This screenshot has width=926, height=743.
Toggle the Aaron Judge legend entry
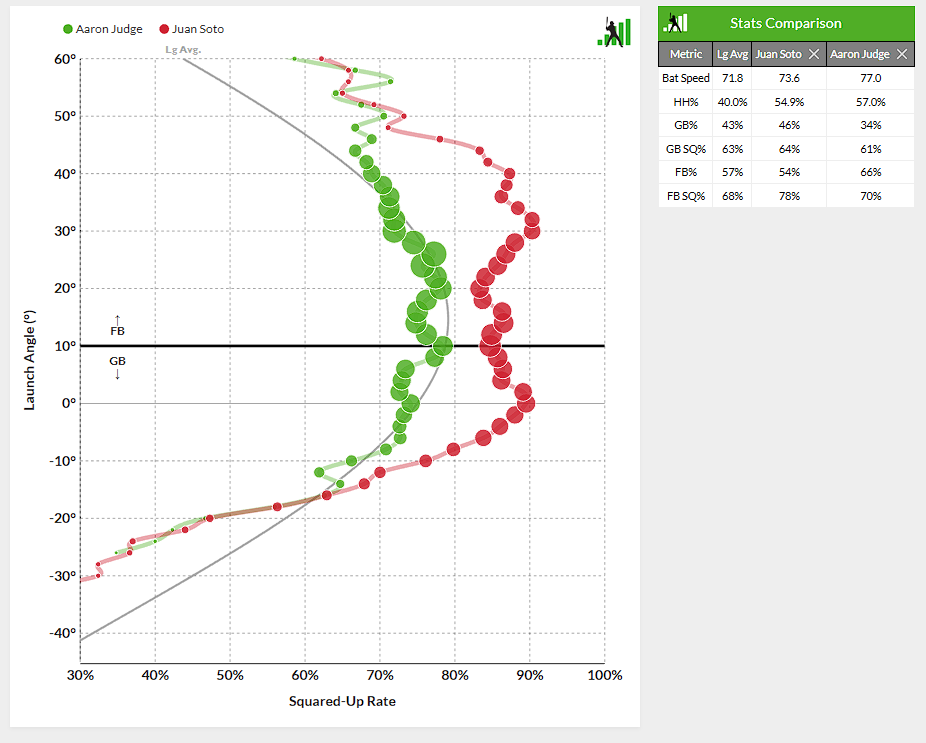(x=108, y=29)
